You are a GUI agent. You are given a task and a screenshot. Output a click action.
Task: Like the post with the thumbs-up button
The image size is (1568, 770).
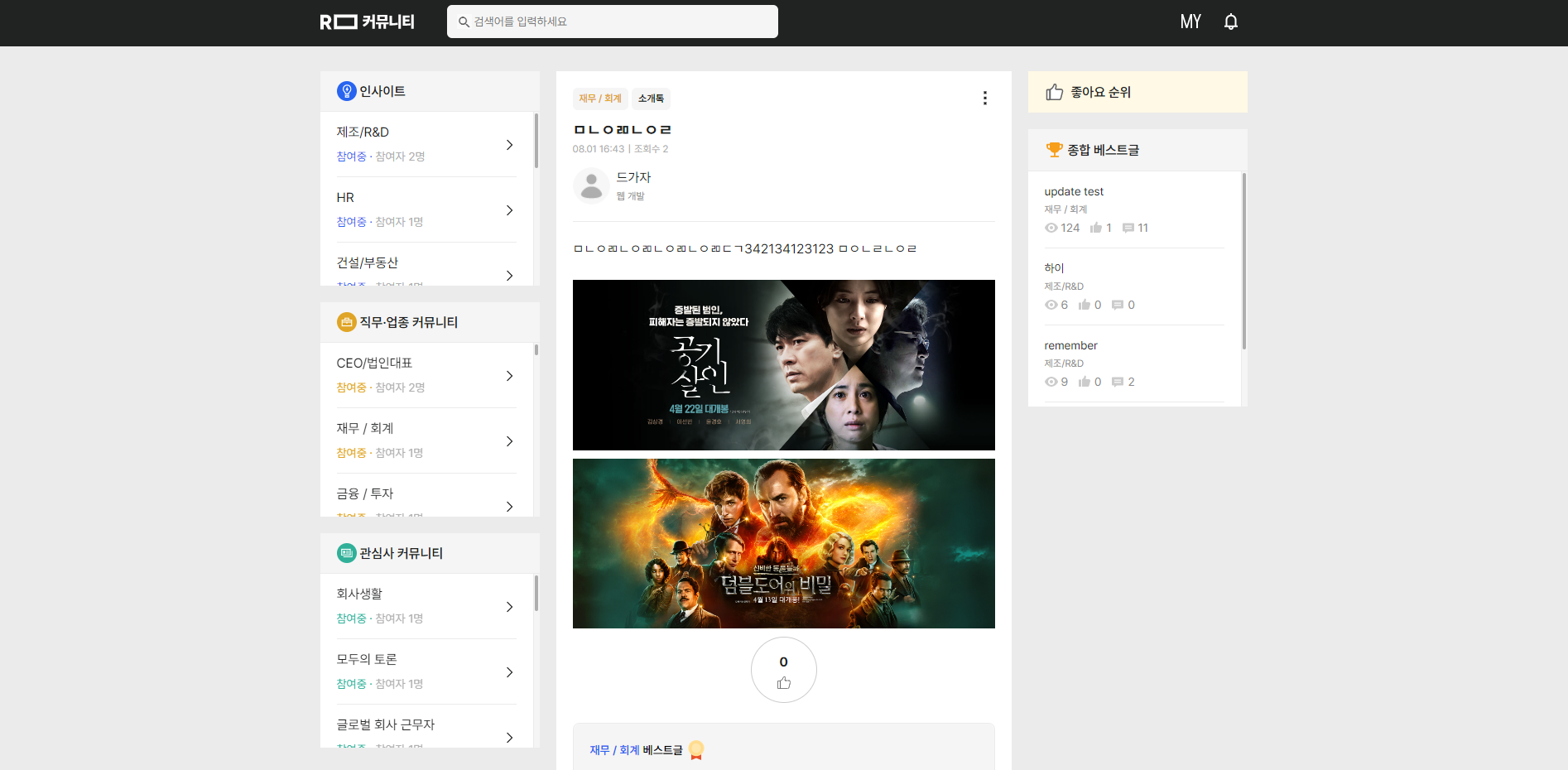point(784,670)
